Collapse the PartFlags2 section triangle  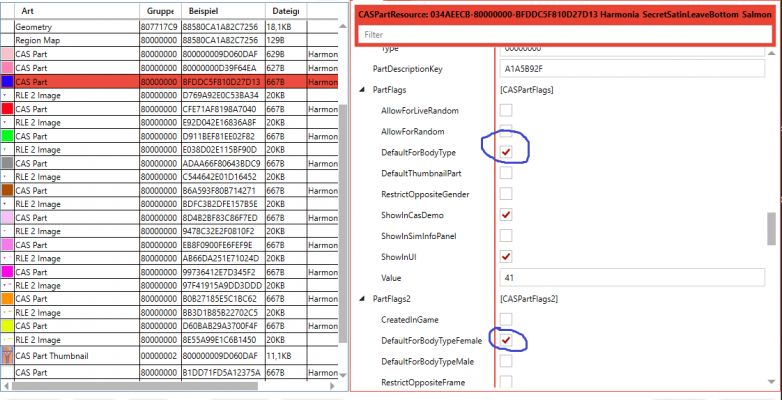point(362,299)
